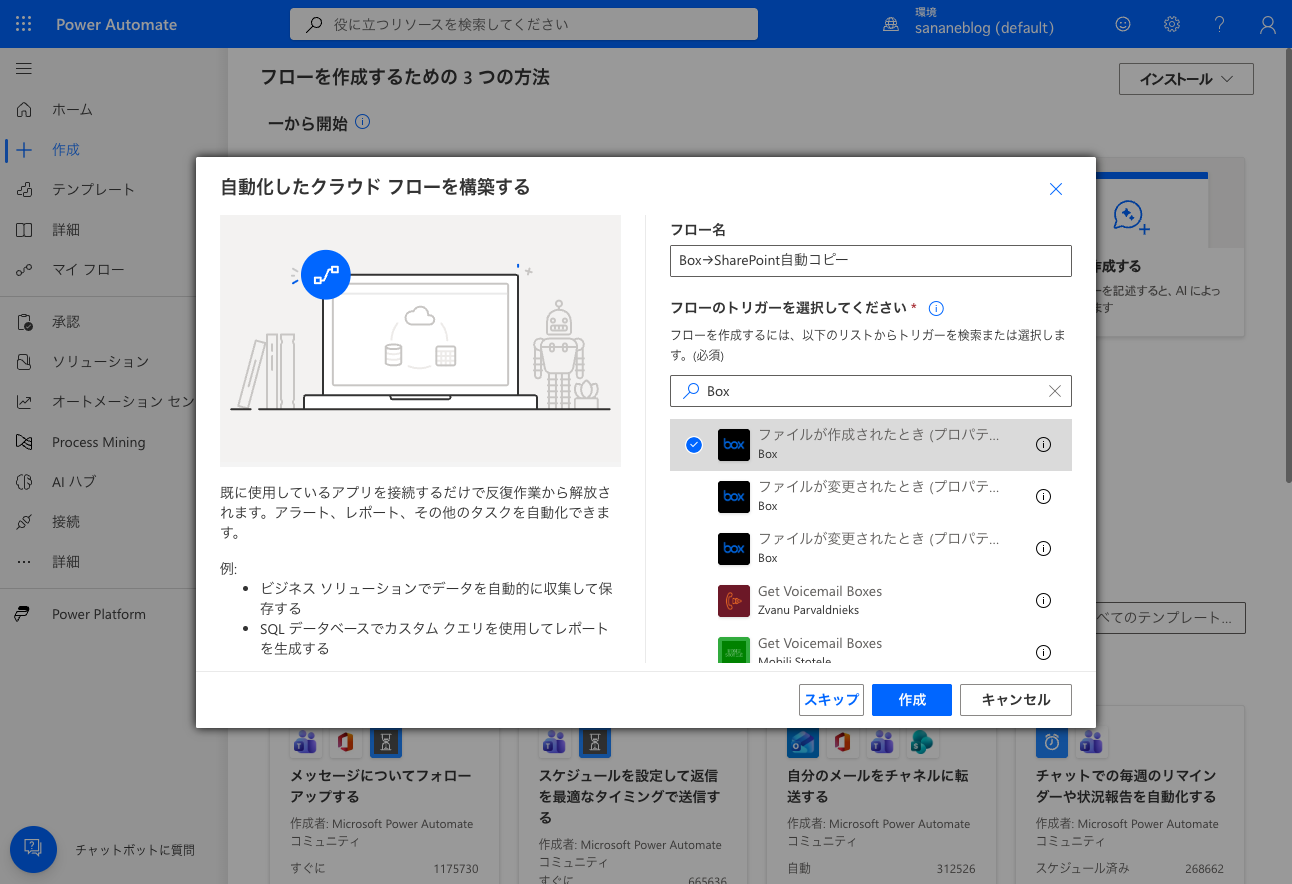Click the environment icon beside sananeblog
1292x884 pixels.
(891, 25)
